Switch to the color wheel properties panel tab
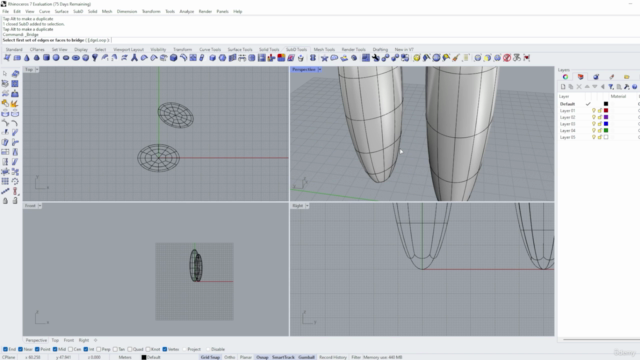 pos(565,77)
